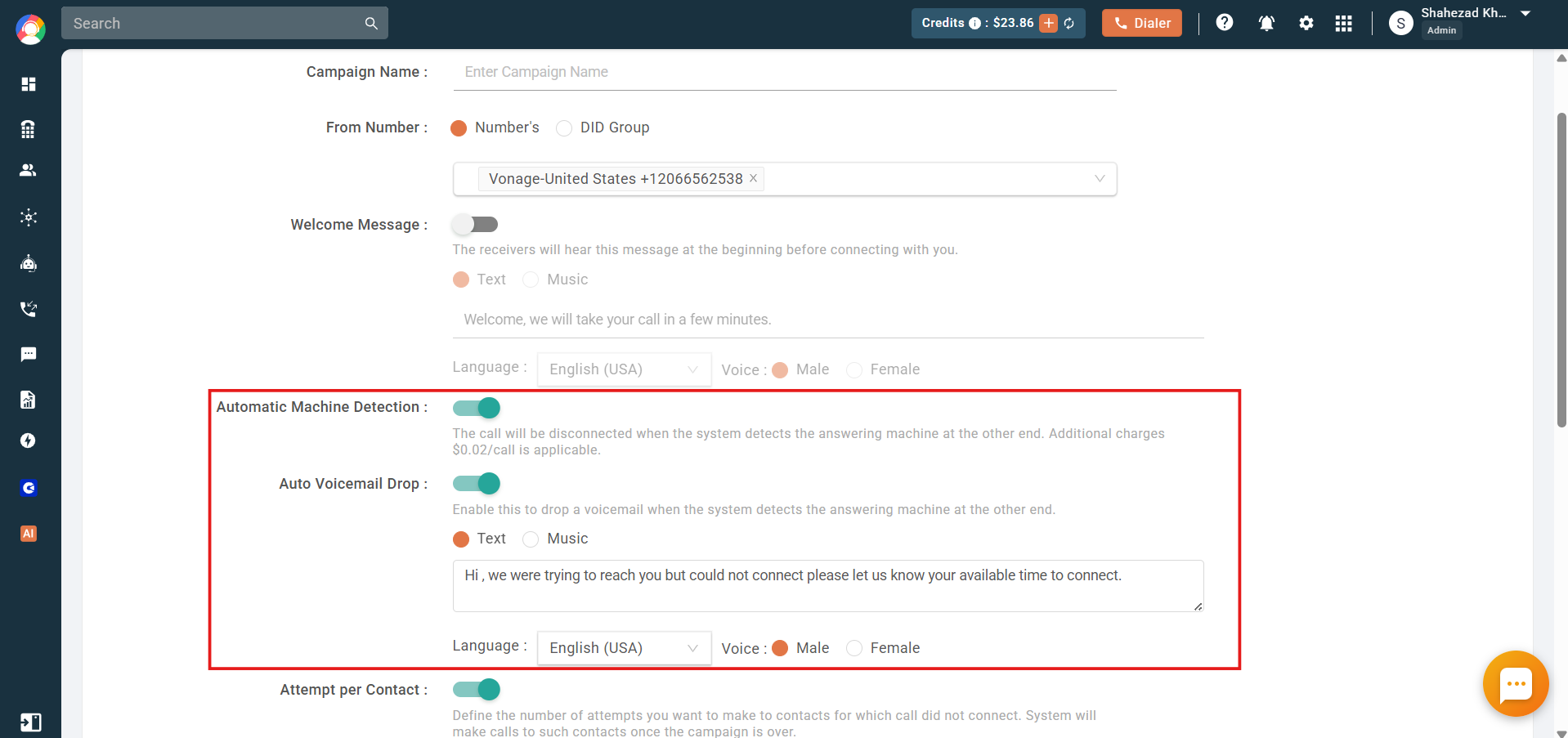Click the S user avatar
Image resolution: width=1568 pixels, height=738 pixels.
[1400, 23]
